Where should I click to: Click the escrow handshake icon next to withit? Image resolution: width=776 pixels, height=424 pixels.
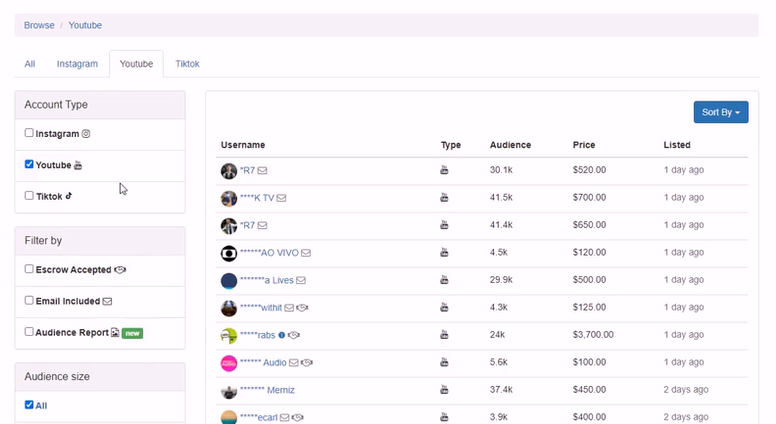(x=303, y=307)
